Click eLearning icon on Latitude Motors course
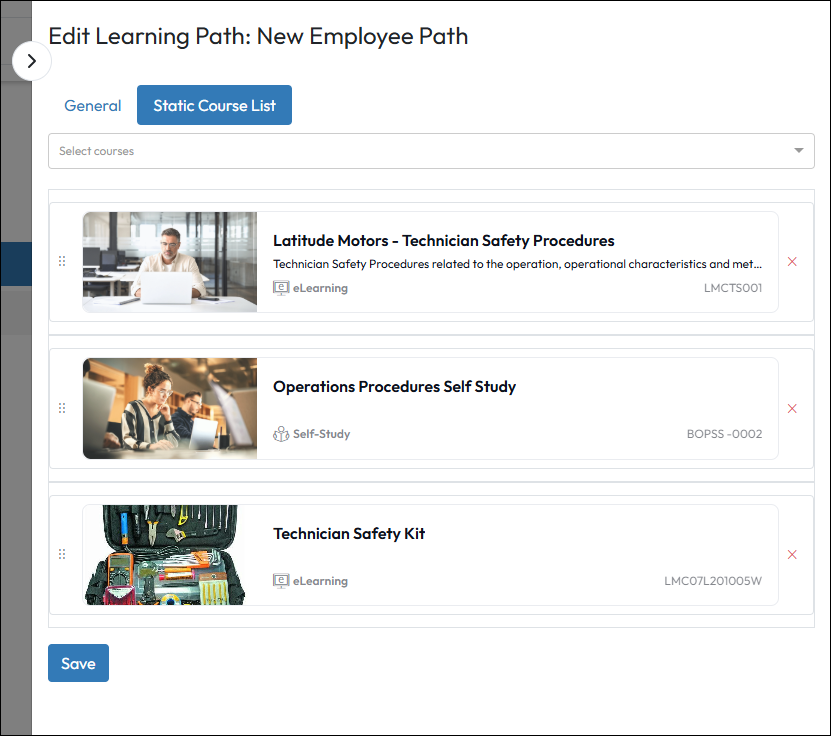This screenshot has width=831, height=736. [x=281, y=288]
